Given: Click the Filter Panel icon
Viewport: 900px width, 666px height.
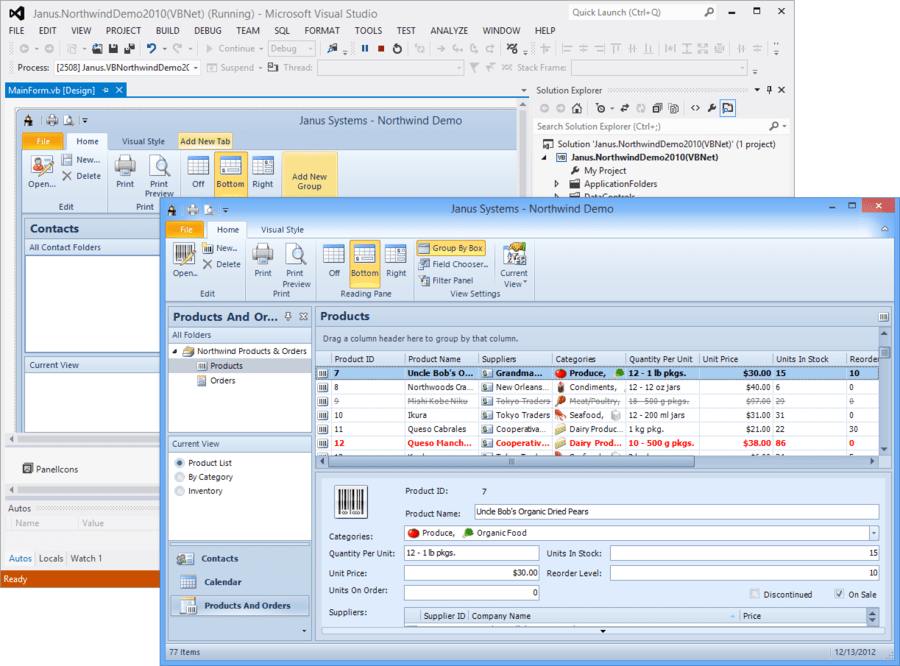Looking at the screenshot, I should tap(424, 281).
